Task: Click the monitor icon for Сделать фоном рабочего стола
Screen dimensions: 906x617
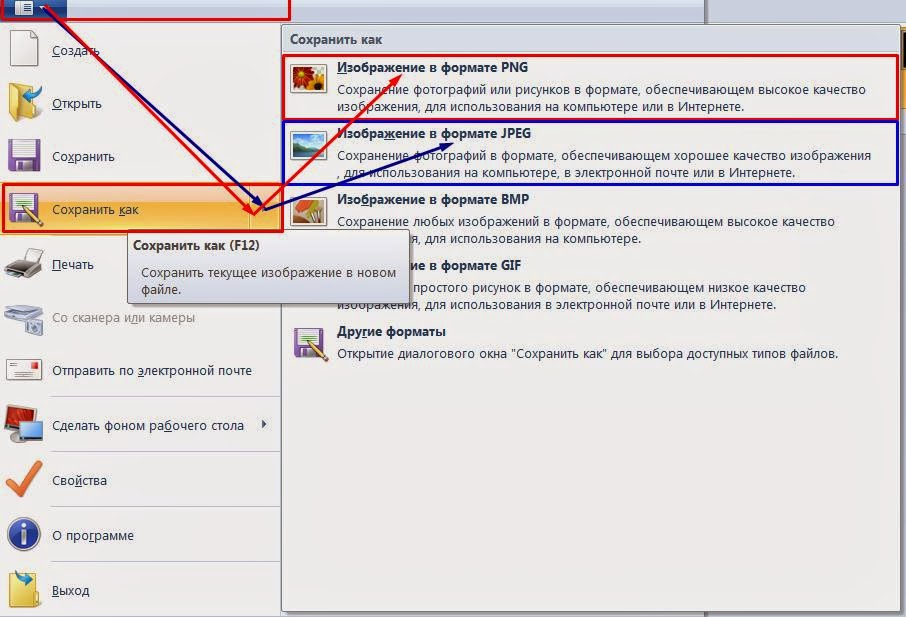Action: pos(24,424)
